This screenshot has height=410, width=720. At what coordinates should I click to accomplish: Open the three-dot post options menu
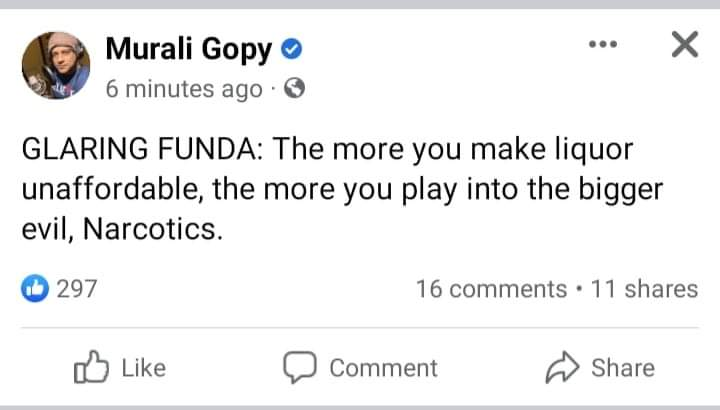(603, 45)
